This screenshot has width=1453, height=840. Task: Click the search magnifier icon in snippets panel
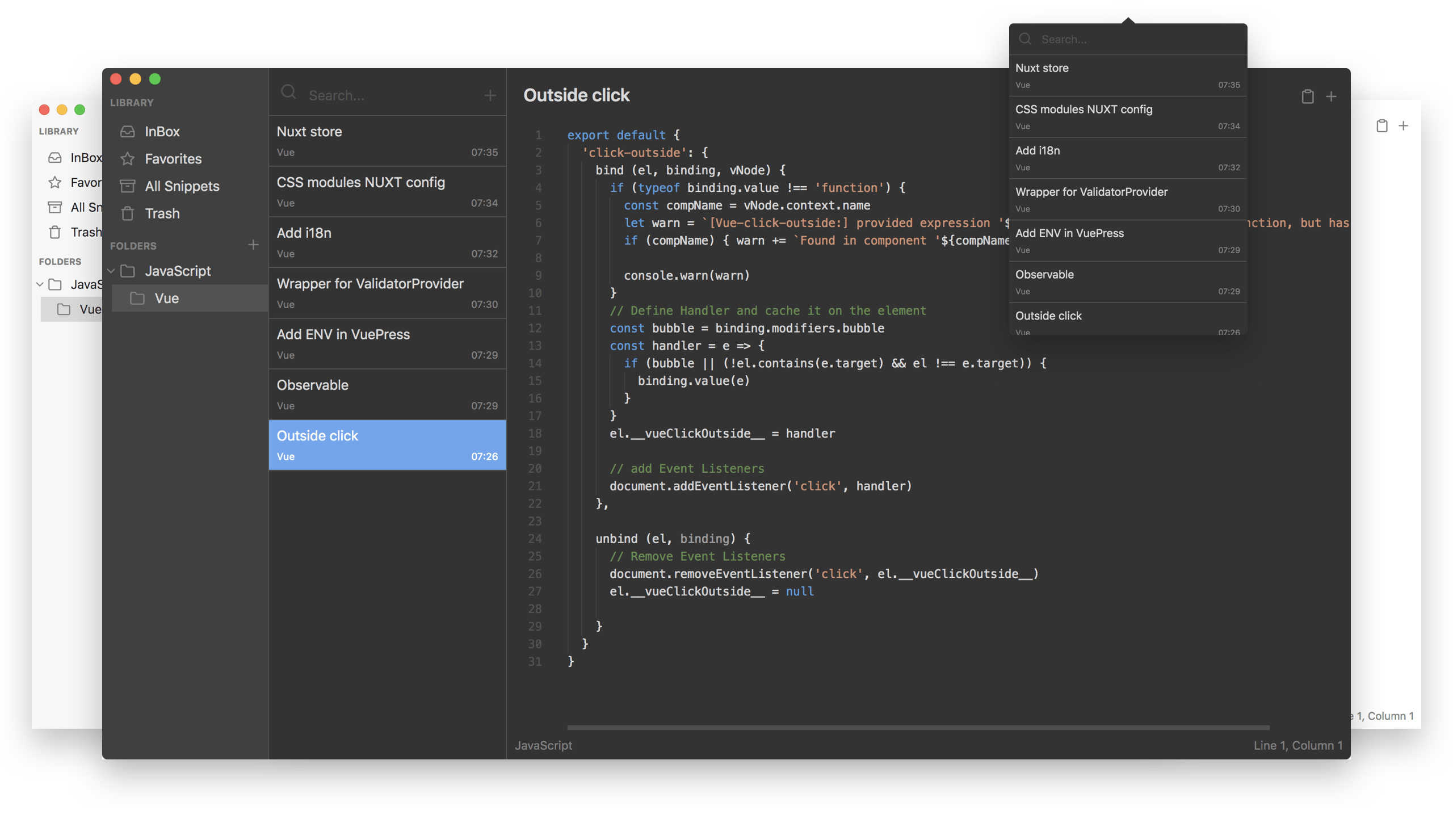click(288, 94)
